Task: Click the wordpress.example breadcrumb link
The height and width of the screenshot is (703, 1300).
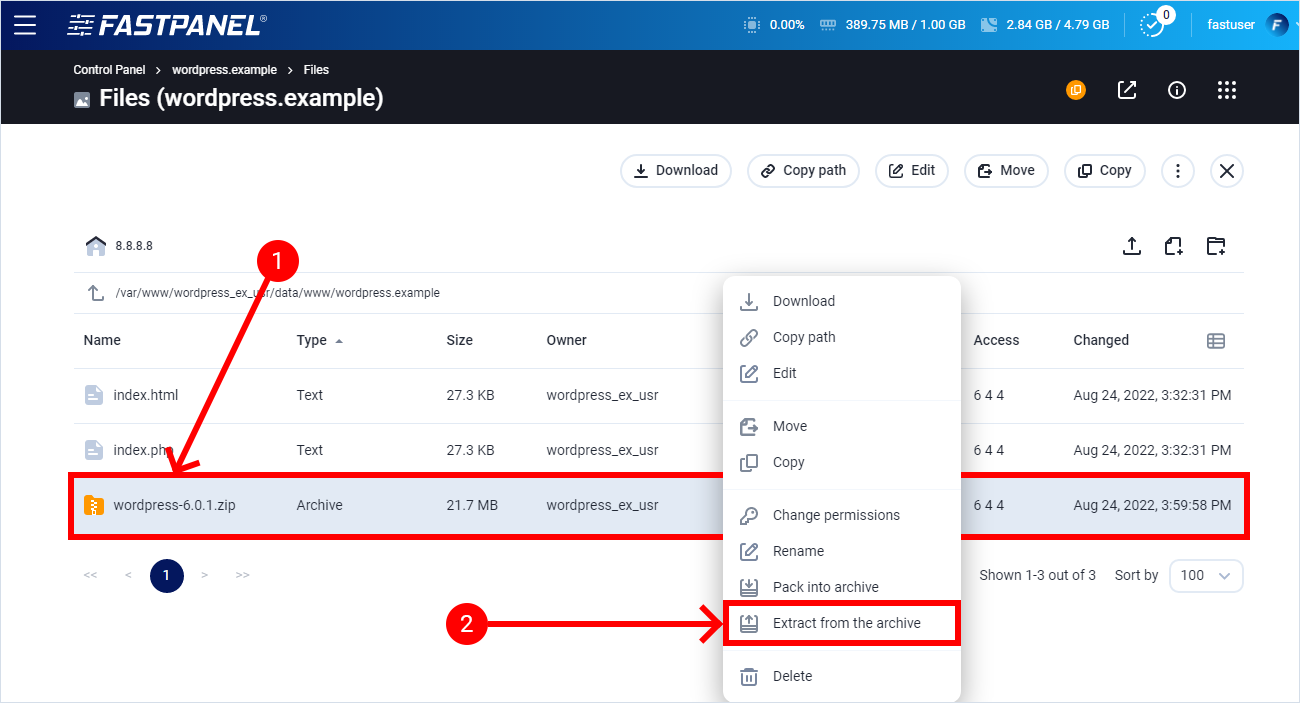Action: coord(225,70)
